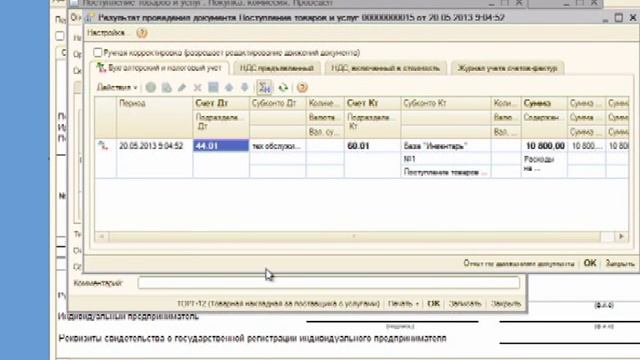Select the 60.01 credit account cell

click(x=372, y=146)
